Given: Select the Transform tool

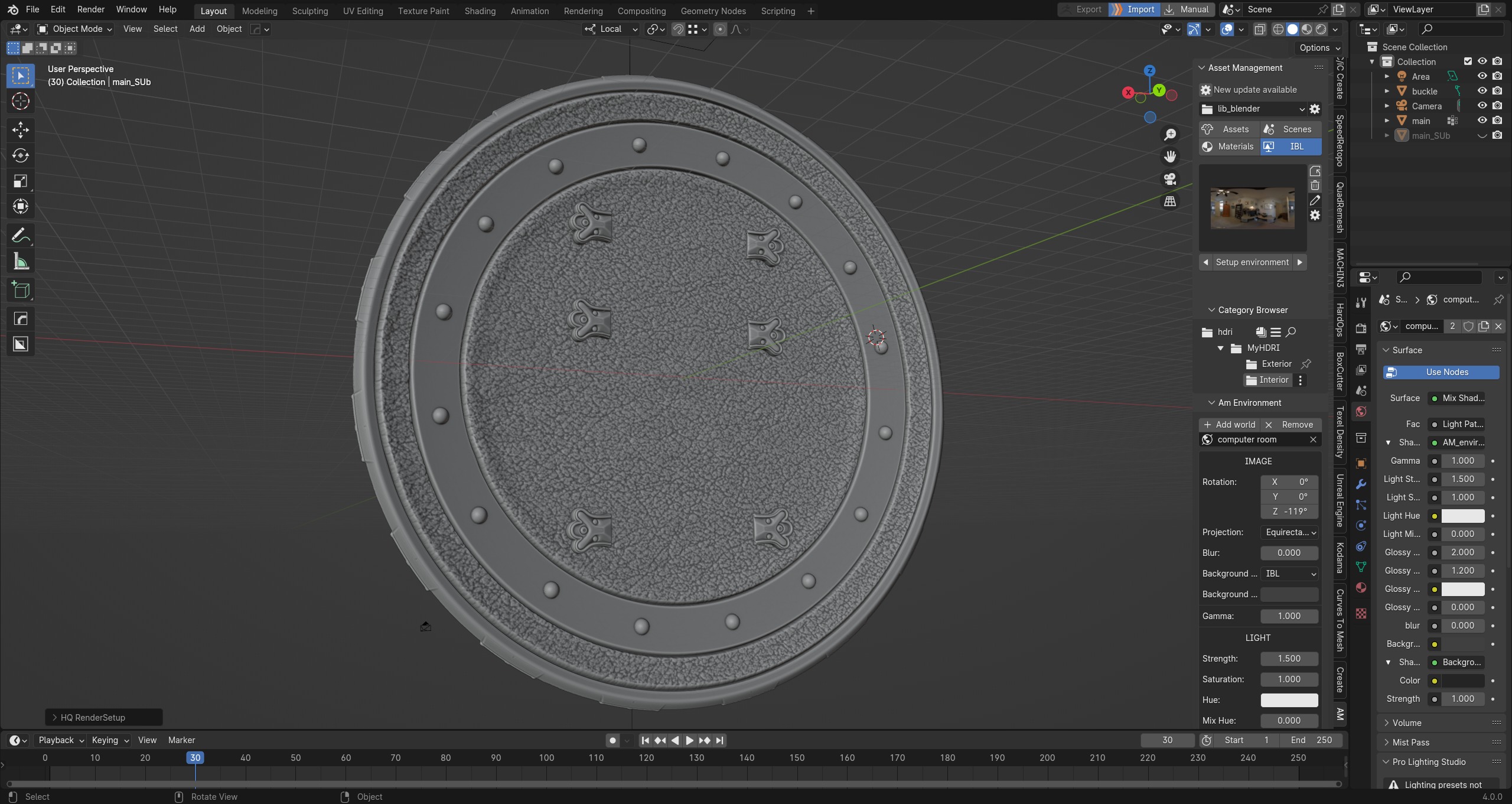Looking at the screenshot, I should (21, 207).
